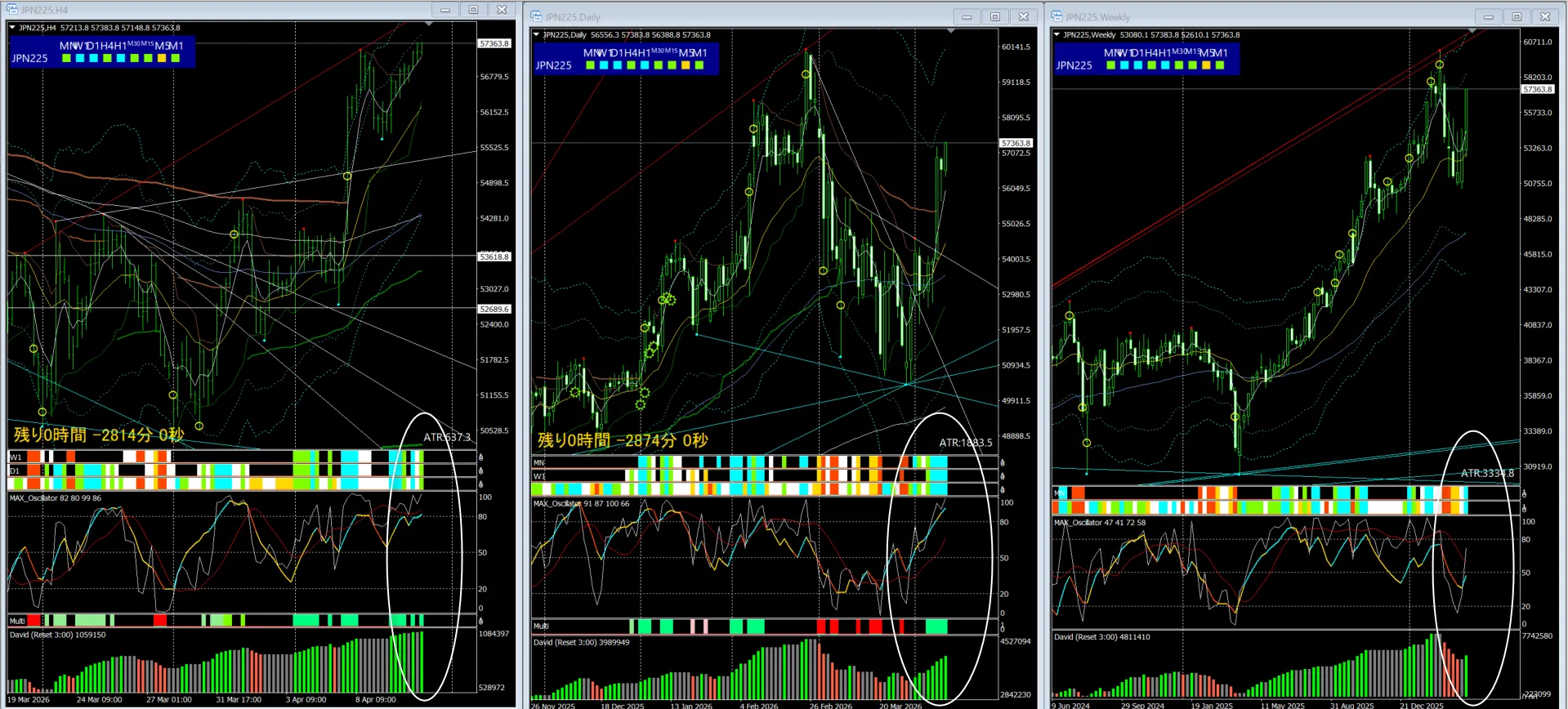
Task: Click the Multi row edge icon in Daily window
Action: 1003,627
